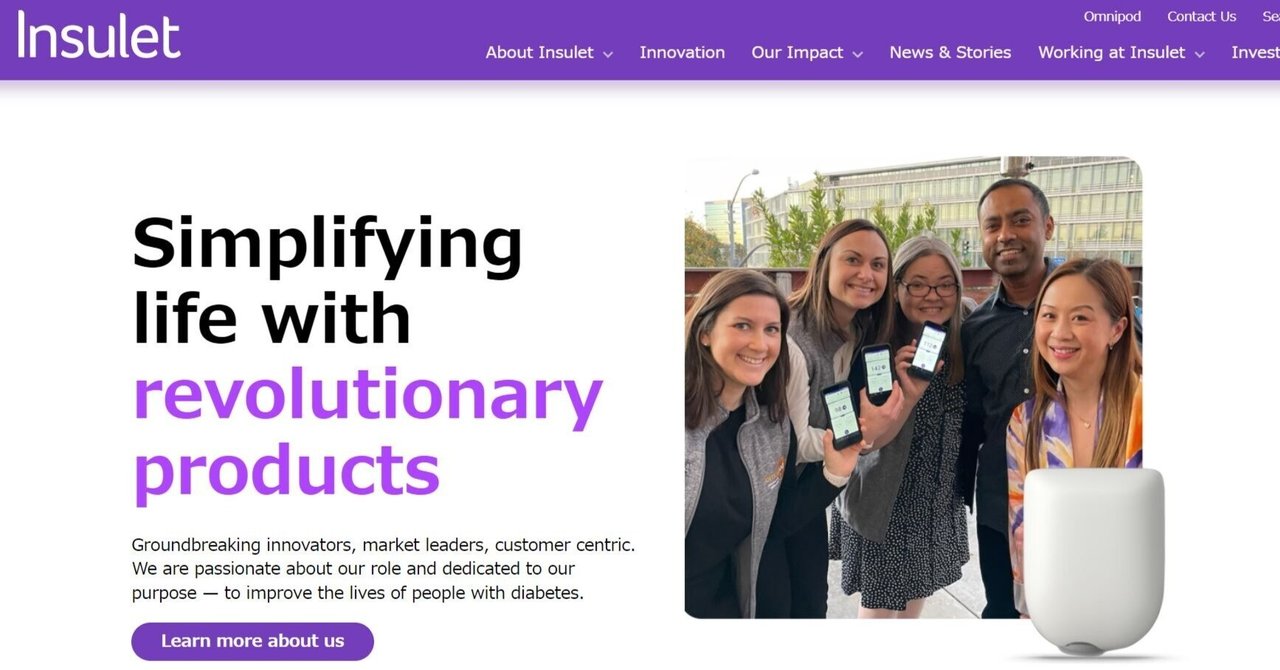1280x670 pixels.
Task: Open the Our Impact menu label
Action: (797, 53)
